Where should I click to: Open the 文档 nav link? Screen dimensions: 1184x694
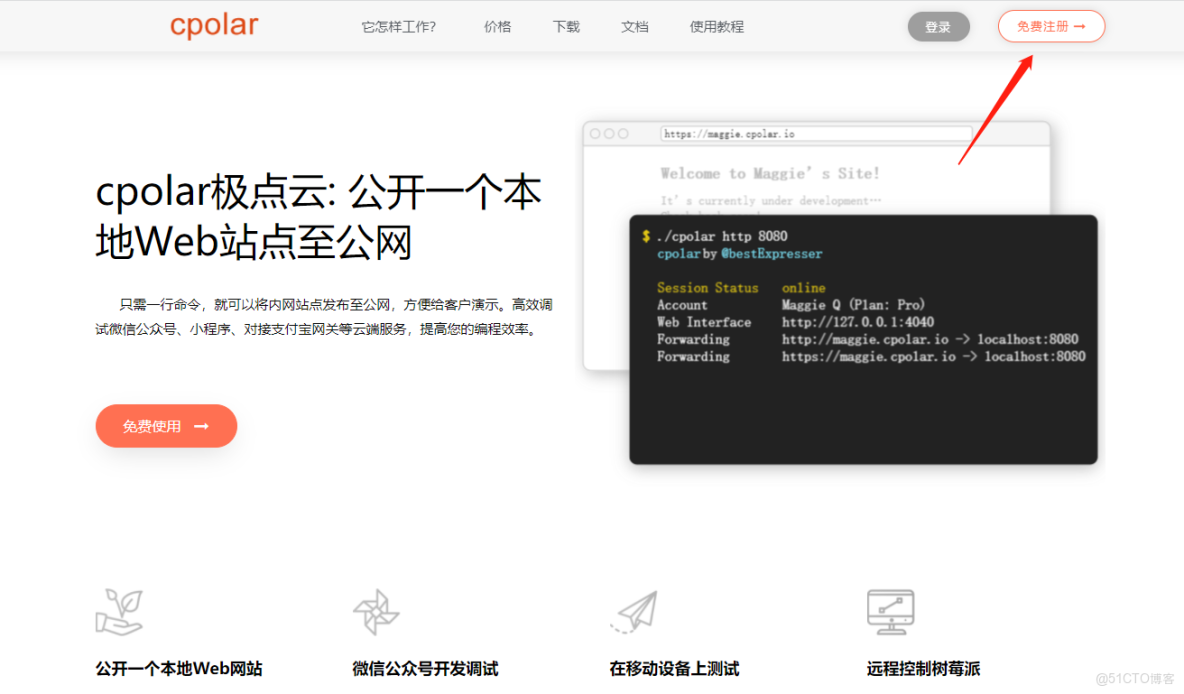pyautogui.click(x=635, y=27)
